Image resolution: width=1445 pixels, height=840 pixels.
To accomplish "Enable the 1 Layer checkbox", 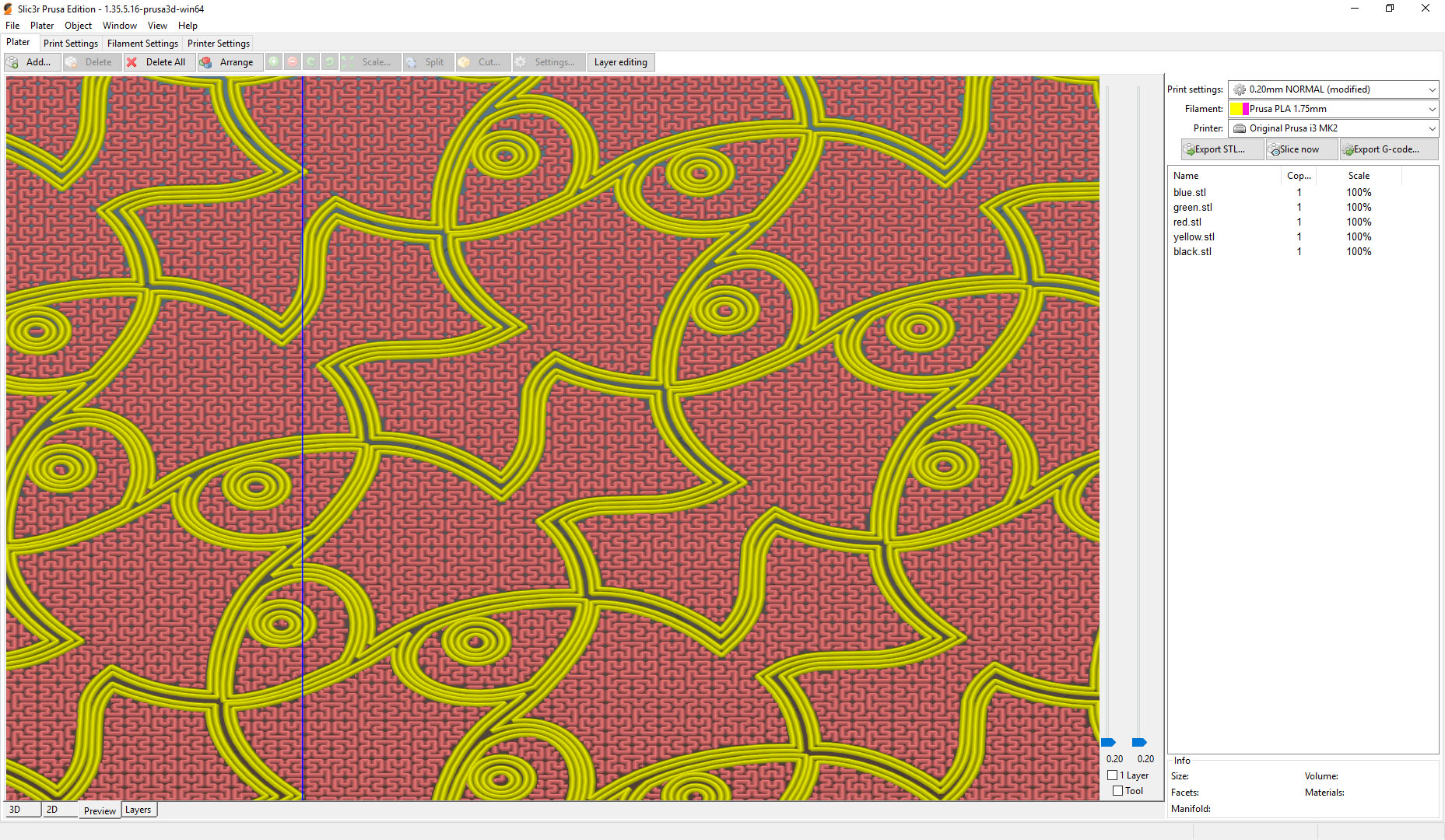I will click(x=1113, y=775).
